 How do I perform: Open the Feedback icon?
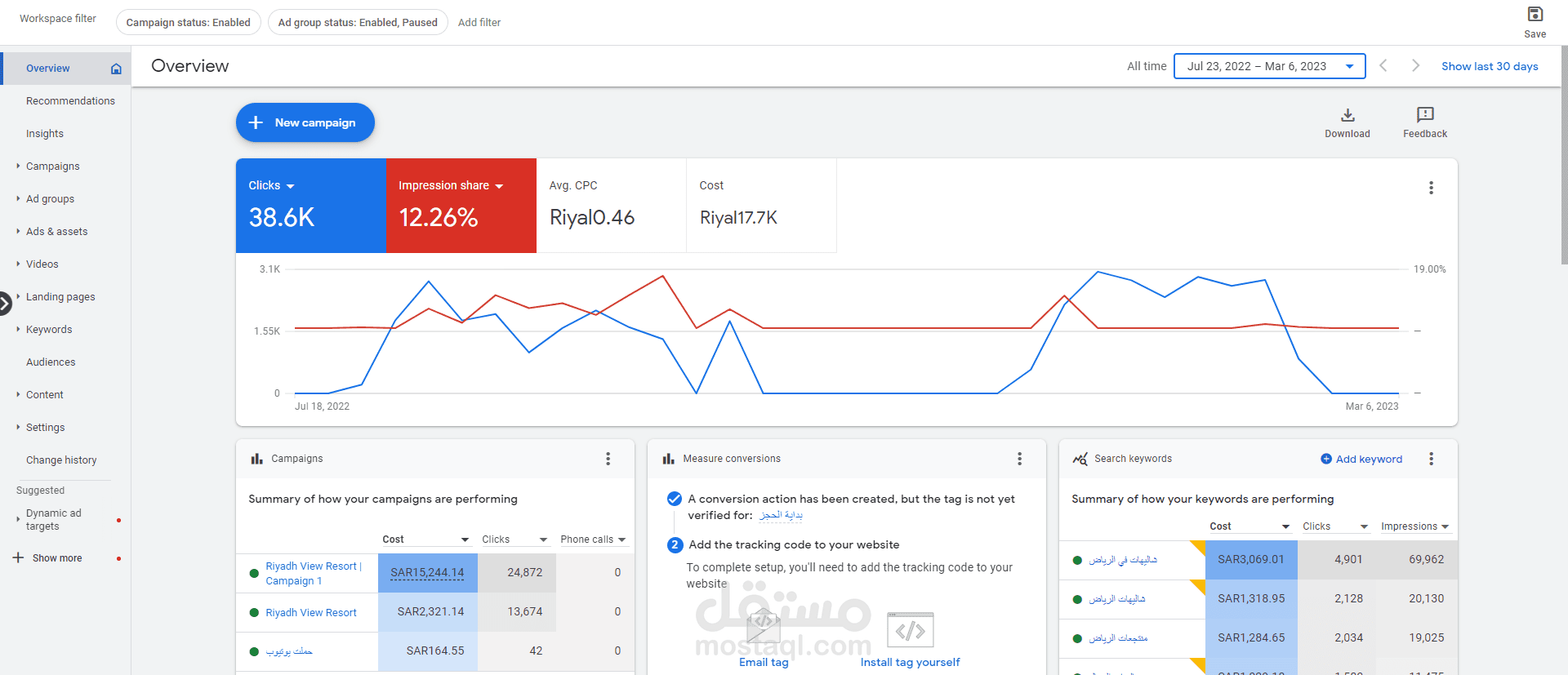pos(1425,115)
